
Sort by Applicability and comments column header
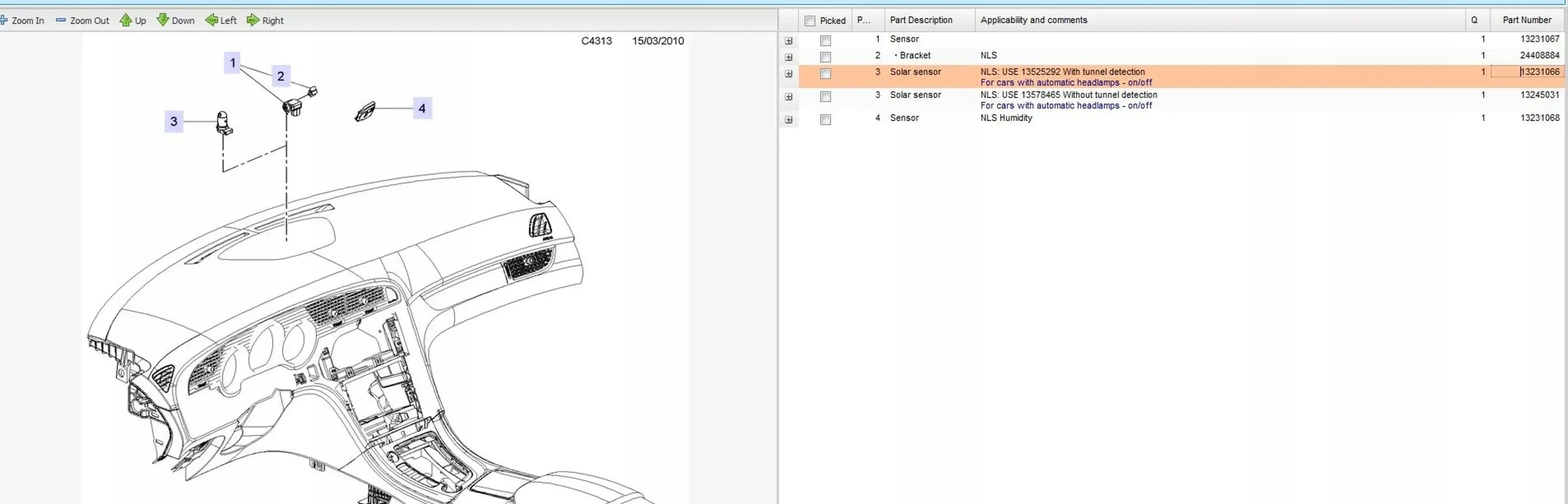(x=1220, y=20)
